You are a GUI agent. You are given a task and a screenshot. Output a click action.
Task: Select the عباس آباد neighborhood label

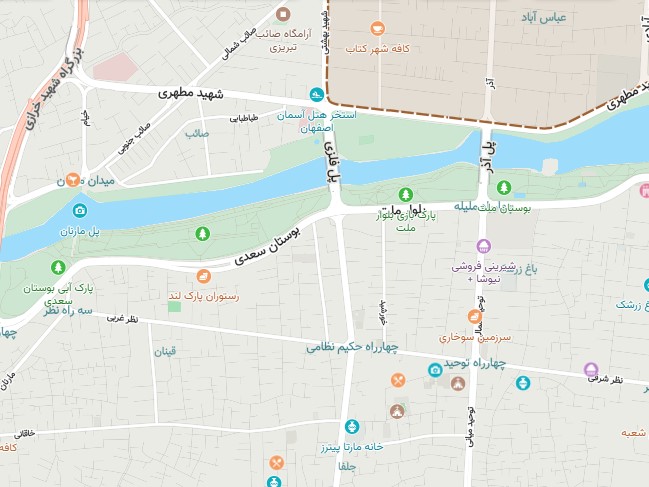543,18
